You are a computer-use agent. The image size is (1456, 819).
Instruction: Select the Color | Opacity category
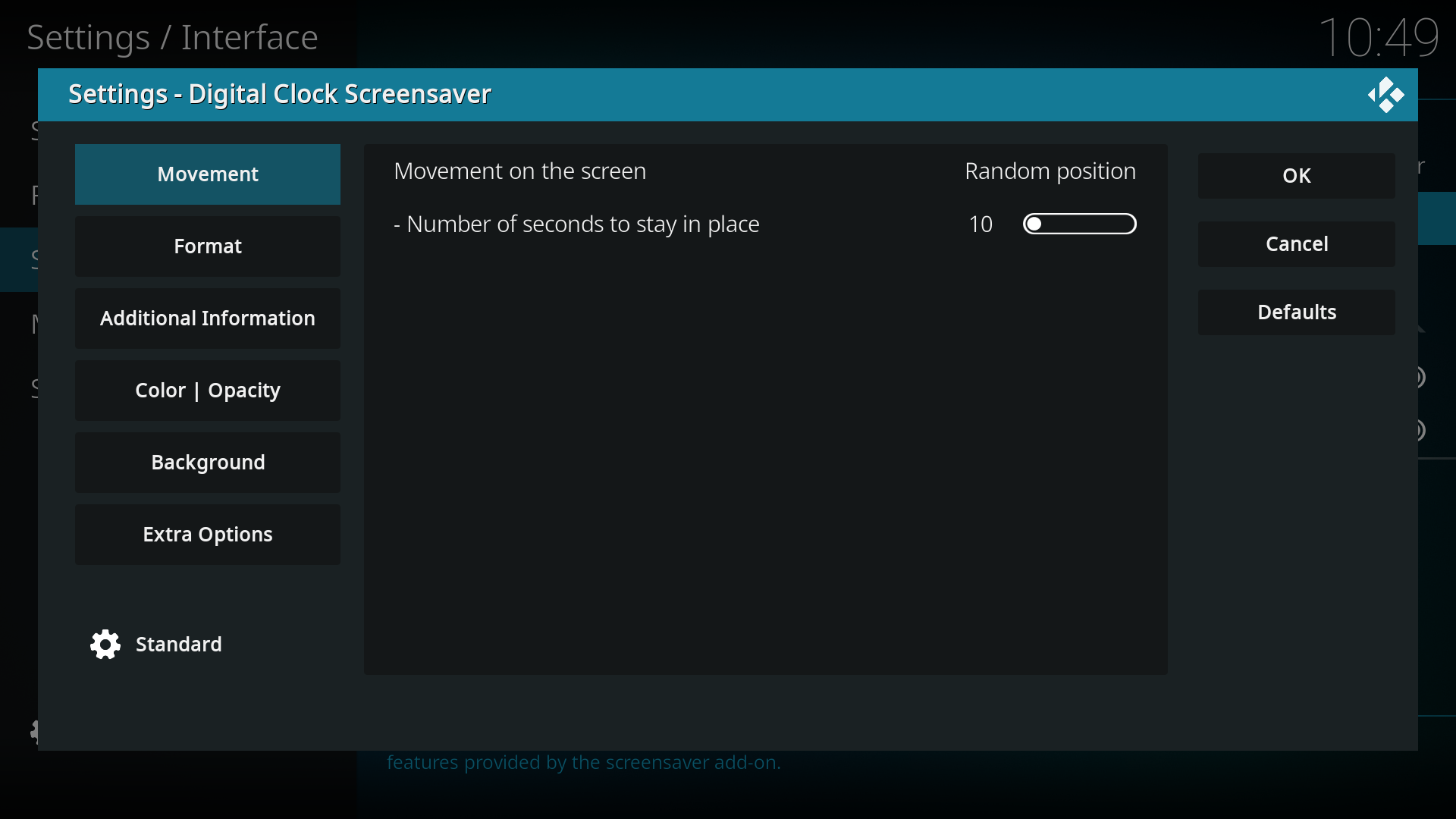point(208,391)
